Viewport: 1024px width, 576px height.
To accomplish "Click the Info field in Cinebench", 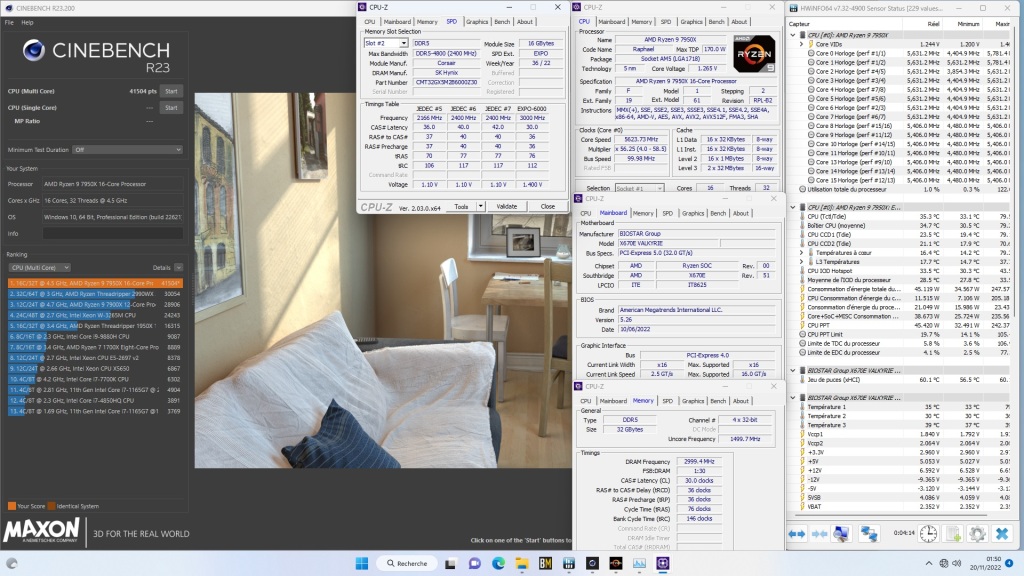I will (x=112, y=233).
